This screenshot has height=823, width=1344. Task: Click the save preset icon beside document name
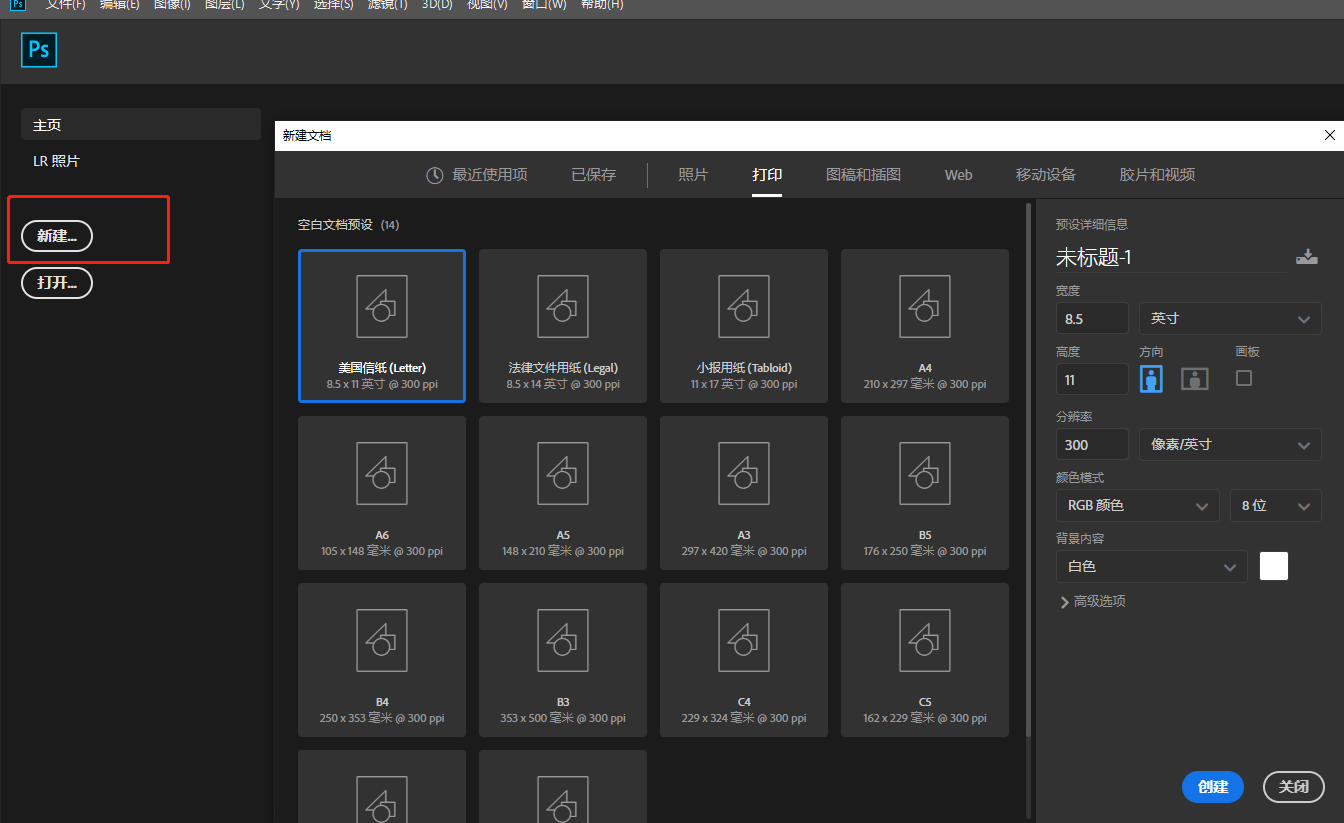pos(1306,257)
